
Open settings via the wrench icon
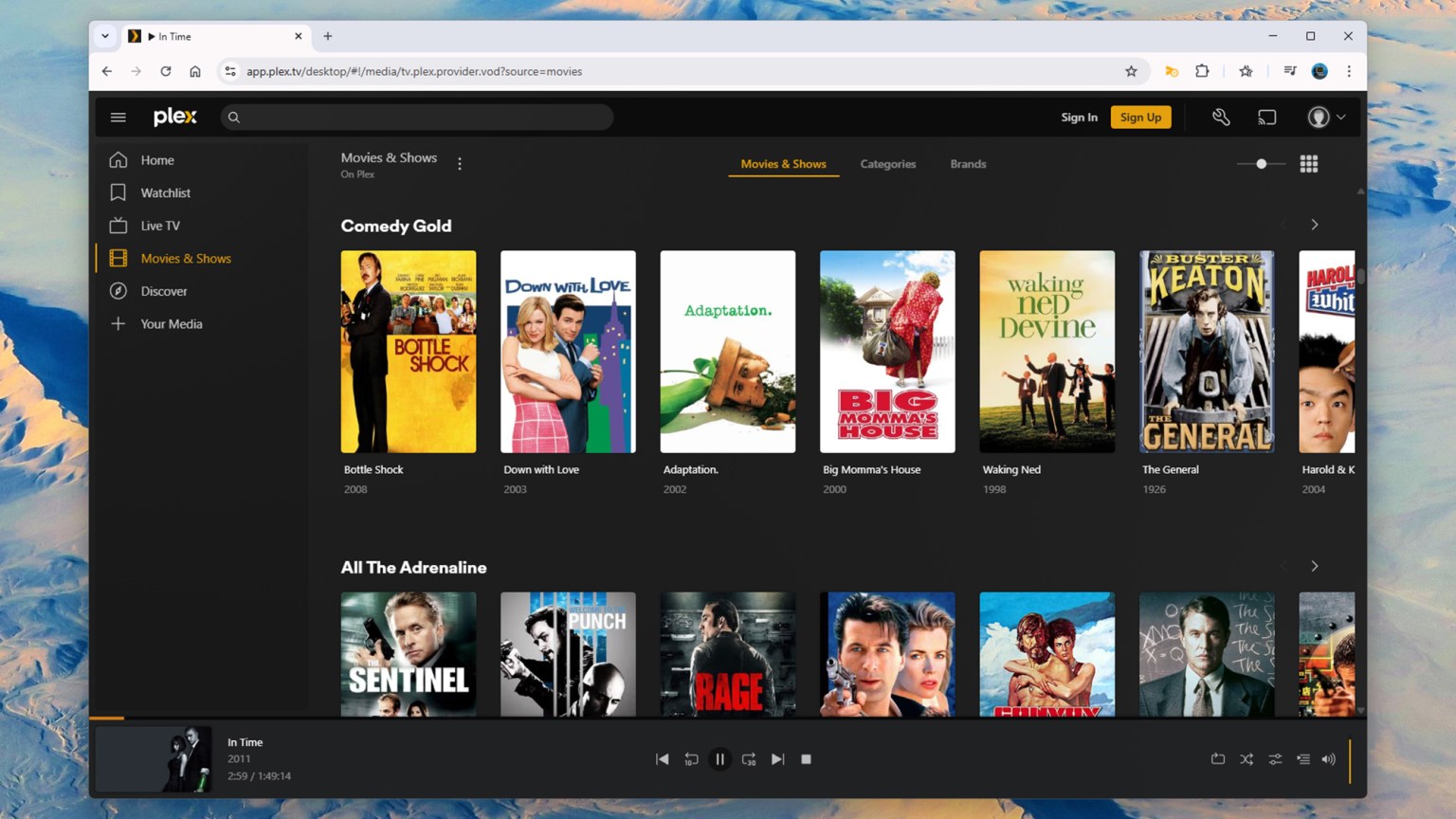pos(1221,117)
